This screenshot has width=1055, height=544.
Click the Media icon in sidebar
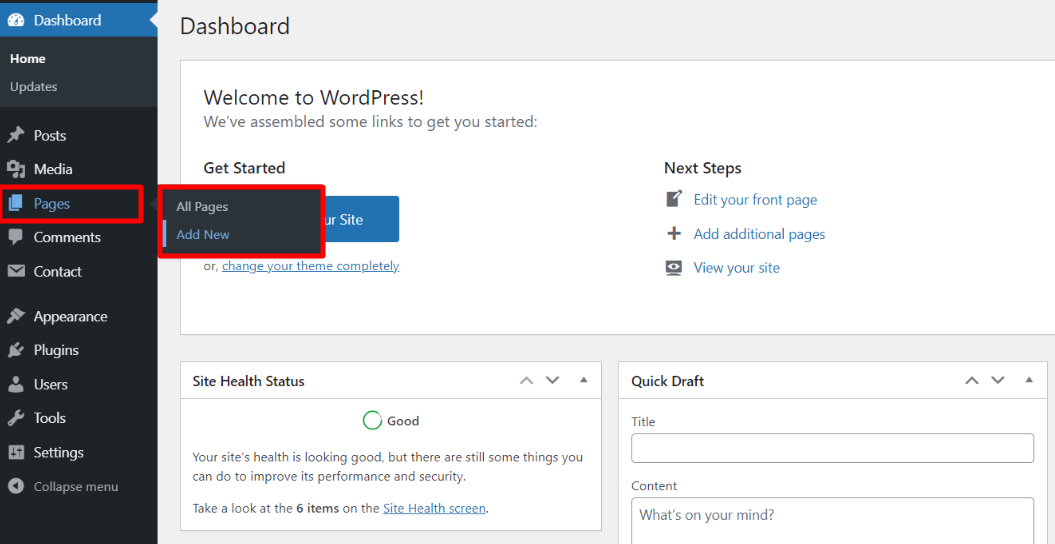point(16,169)
